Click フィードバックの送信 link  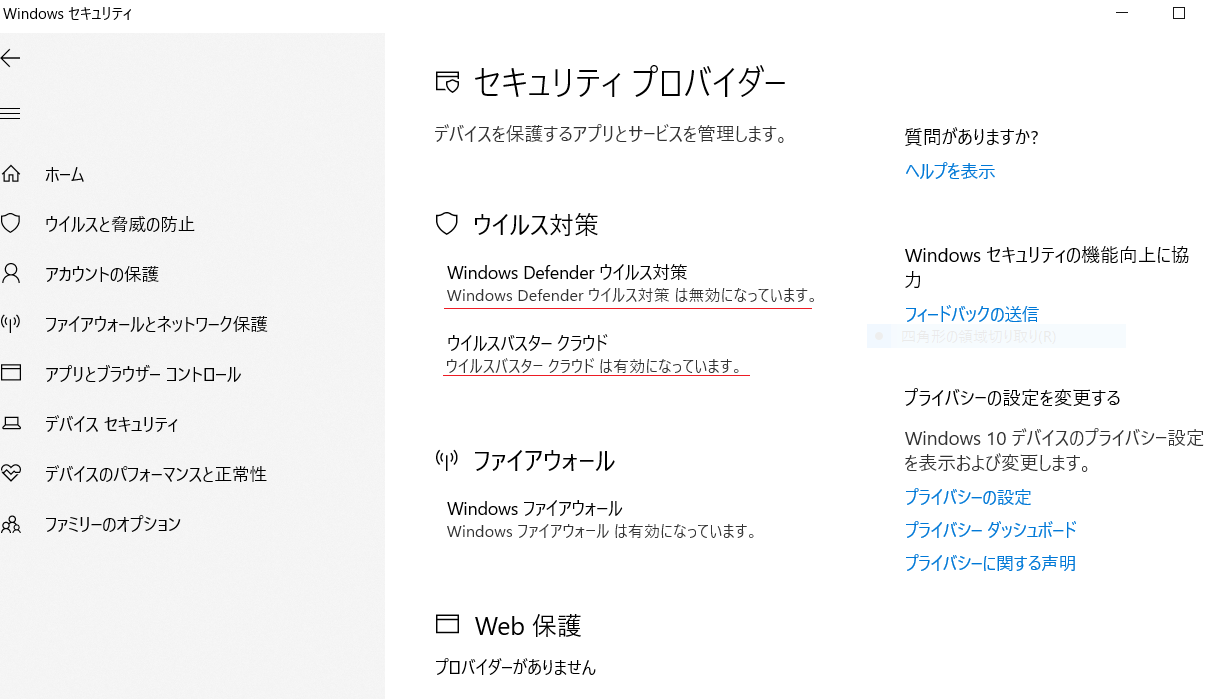pos(971,315)
